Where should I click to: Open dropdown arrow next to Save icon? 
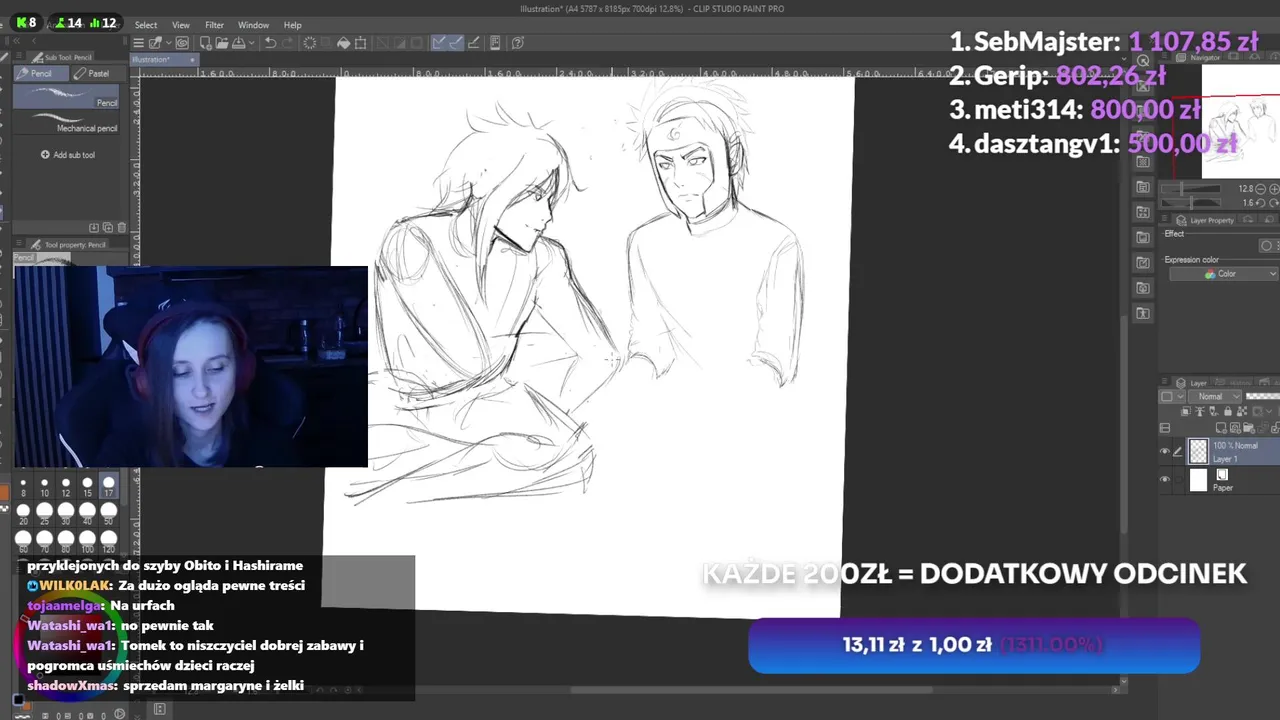pos(251,42)
